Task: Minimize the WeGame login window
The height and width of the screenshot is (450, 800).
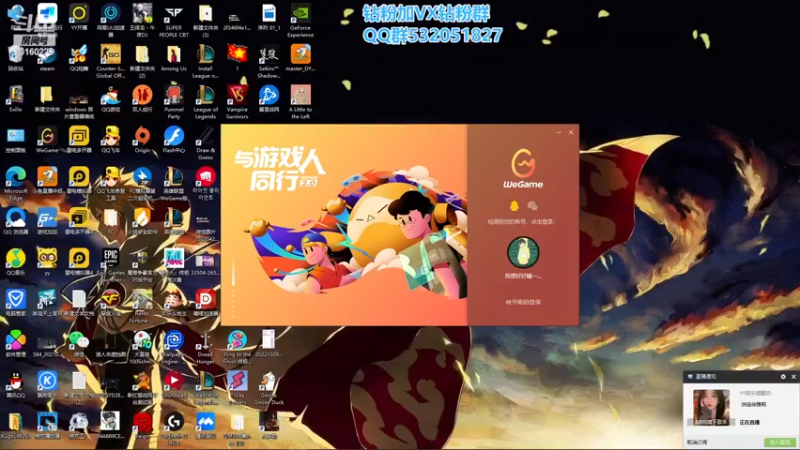Action: click(559, 132)
